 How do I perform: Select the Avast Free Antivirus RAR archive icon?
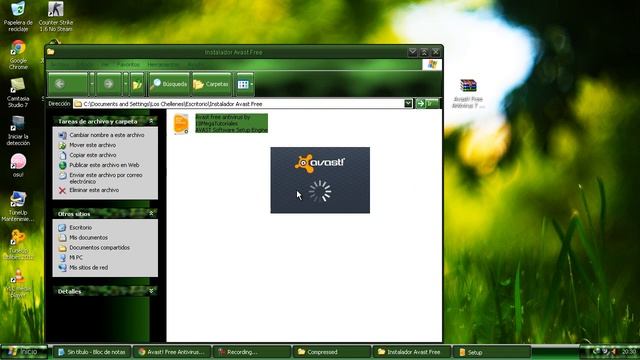[468, 93]
